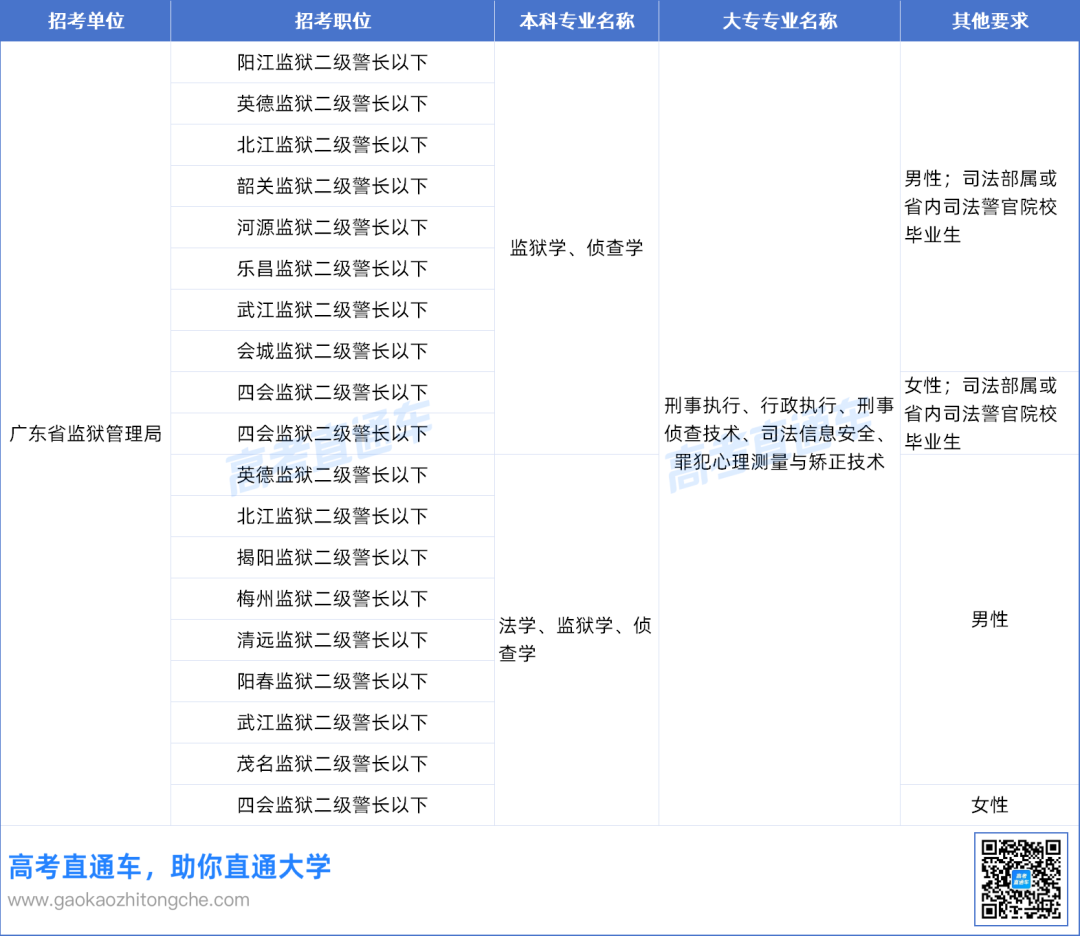Select the 揭阳监狱二级警长以下 row
Viewport: 1080px width, 936px height.
[x=332, y=557]
